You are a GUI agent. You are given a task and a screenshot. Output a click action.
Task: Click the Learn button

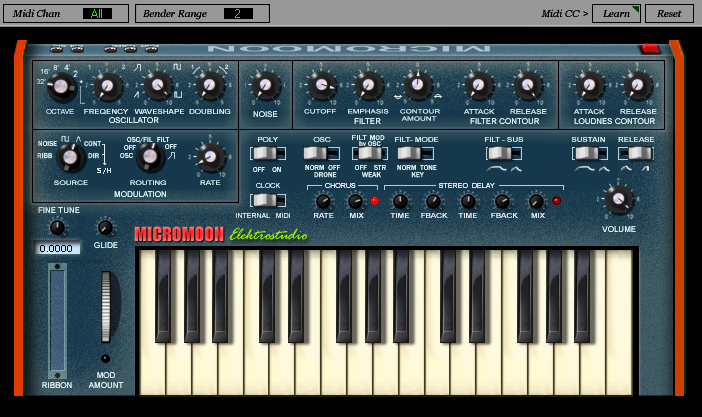tap(616, 13)
